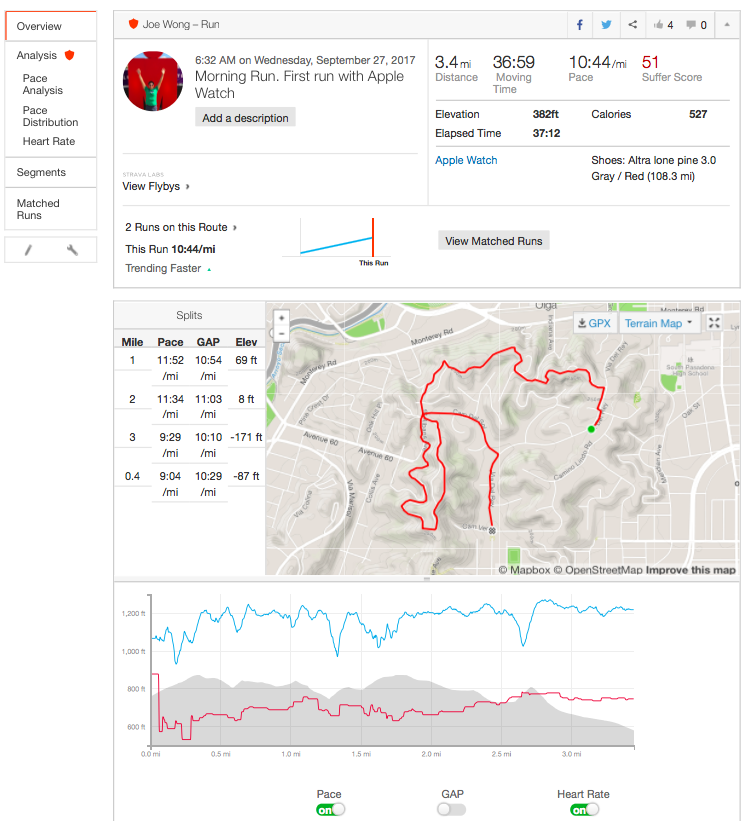This screenshot has width=756, height=821.
Task: Give kudos with the thumbs-up icon
Action: pyautogui.click(x=662, y=25)
